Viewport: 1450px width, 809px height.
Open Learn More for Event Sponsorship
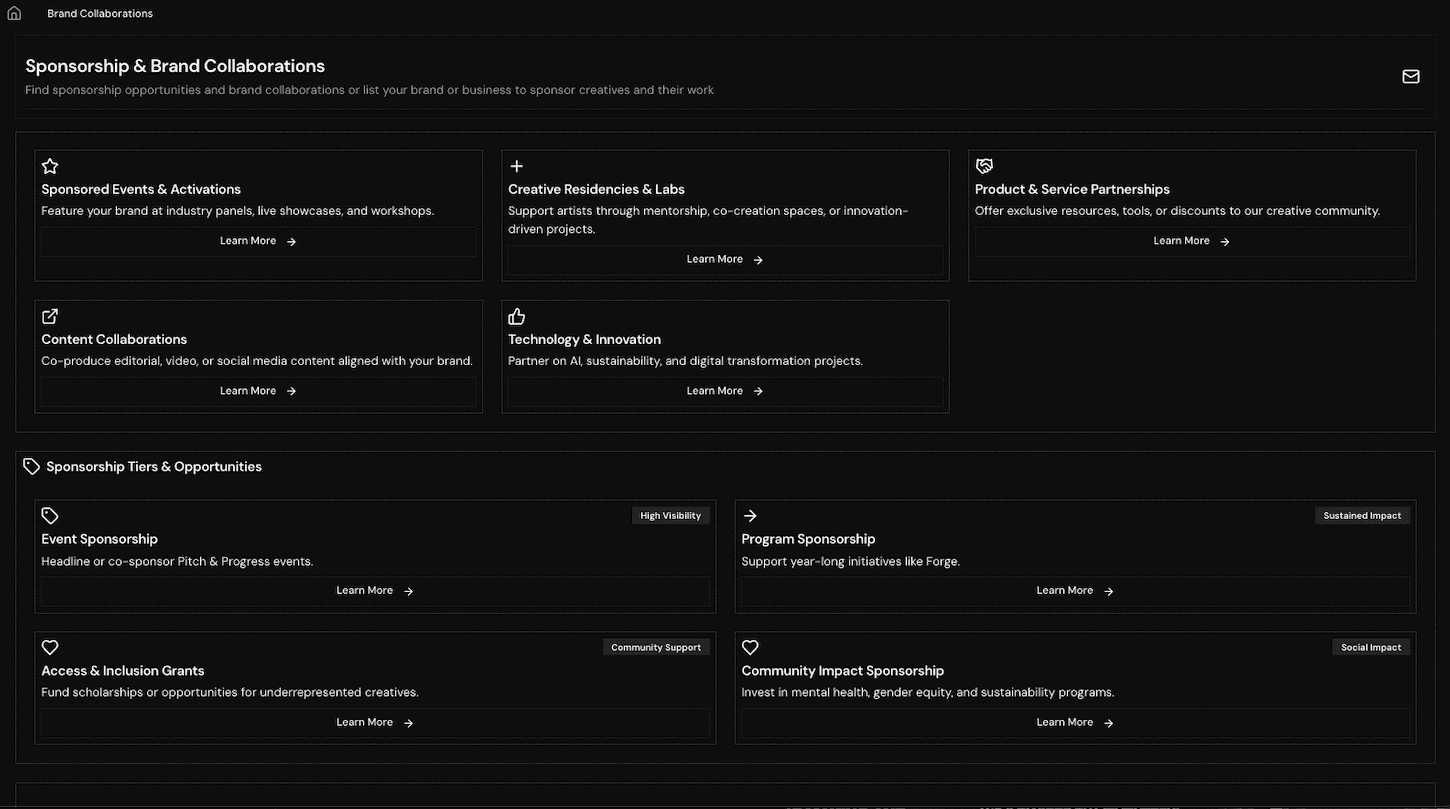(375, 591)
